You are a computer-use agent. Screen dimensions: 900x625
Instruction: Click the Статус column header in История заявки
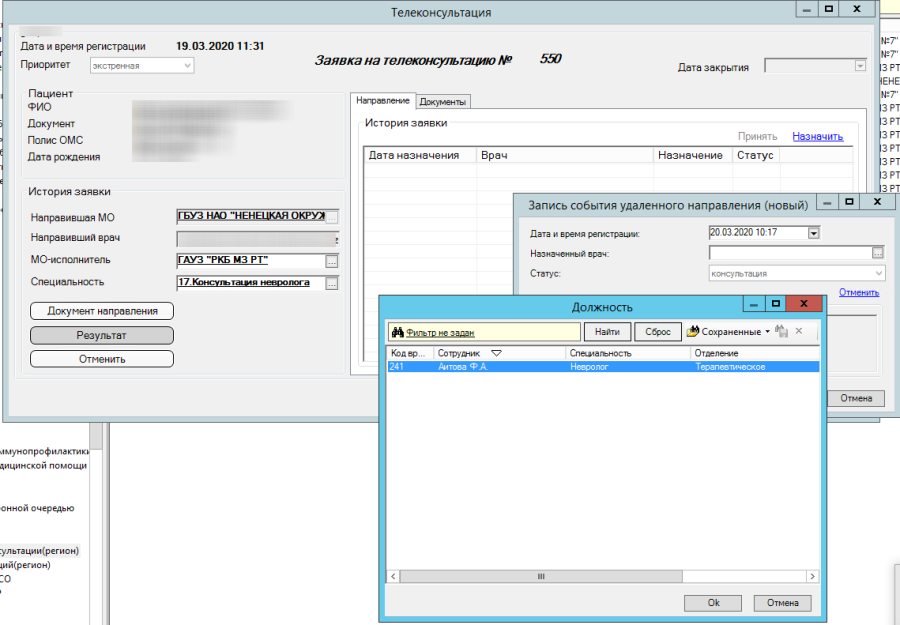(x=755, y=155)
